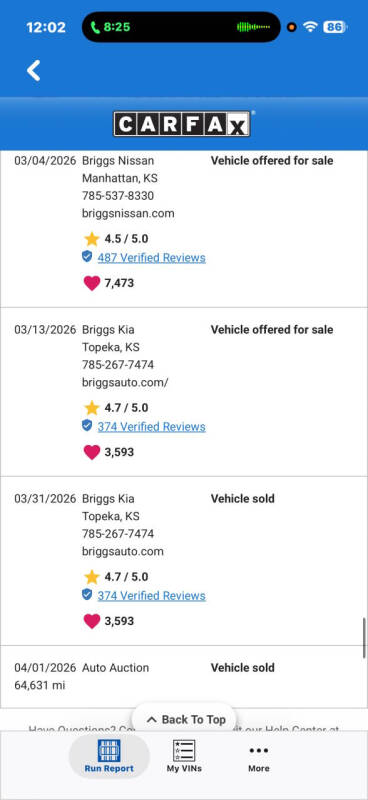Open the My VINs tab
Screen dimensions: 368x800
pos(184,756)
